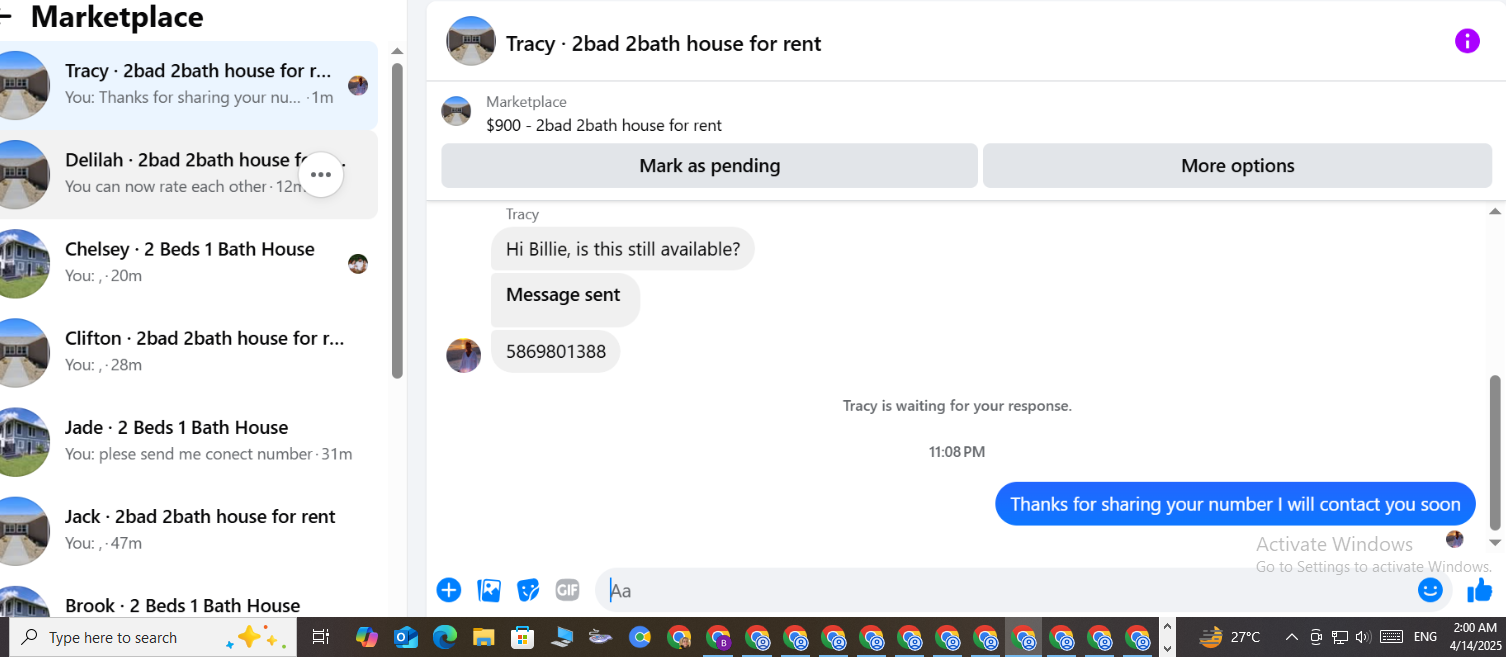Click Mark as pending button

709,166
